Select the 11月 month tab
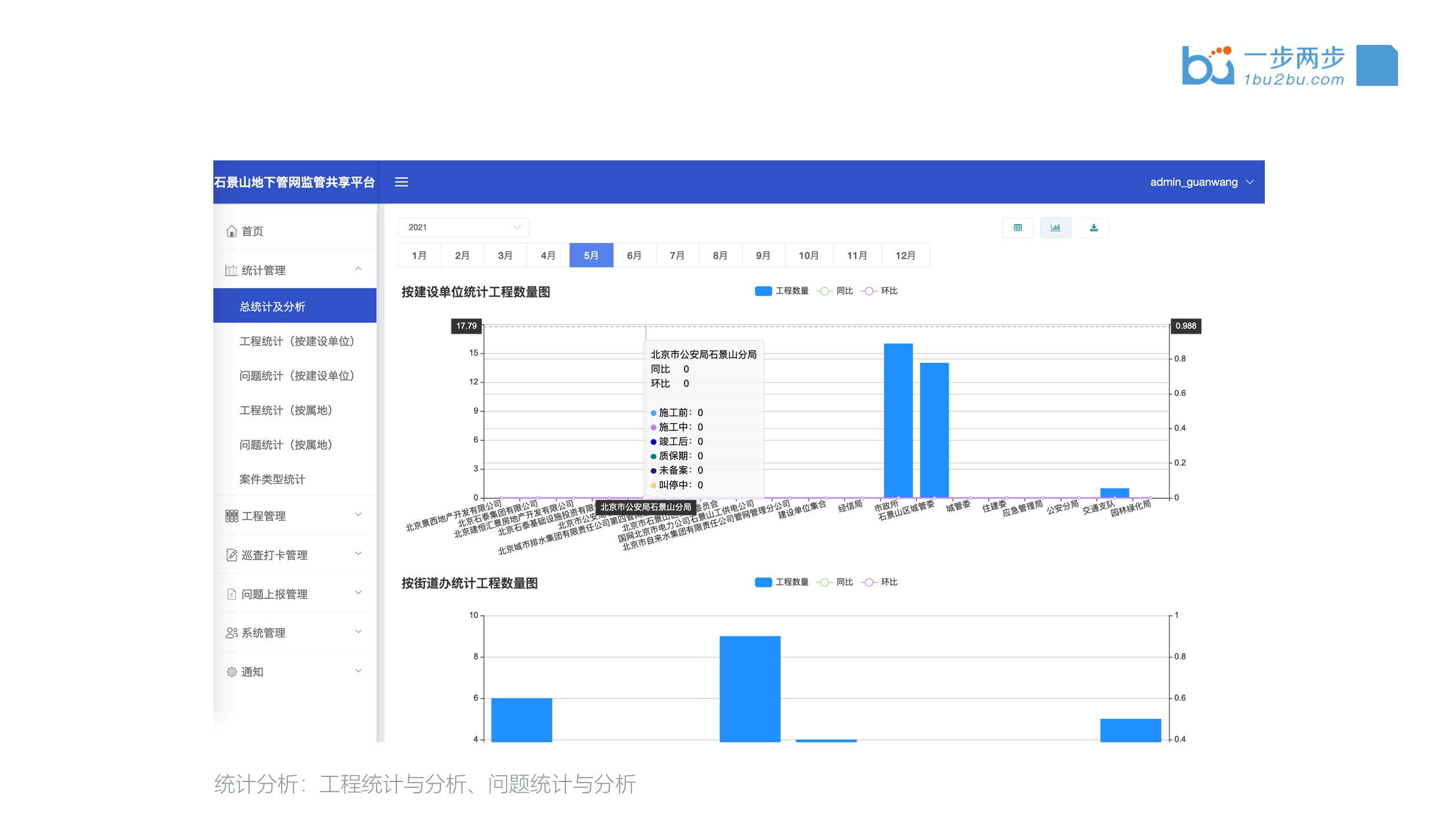The height and width of the screenshot is (819, 1456). click(x=857, y=255)
